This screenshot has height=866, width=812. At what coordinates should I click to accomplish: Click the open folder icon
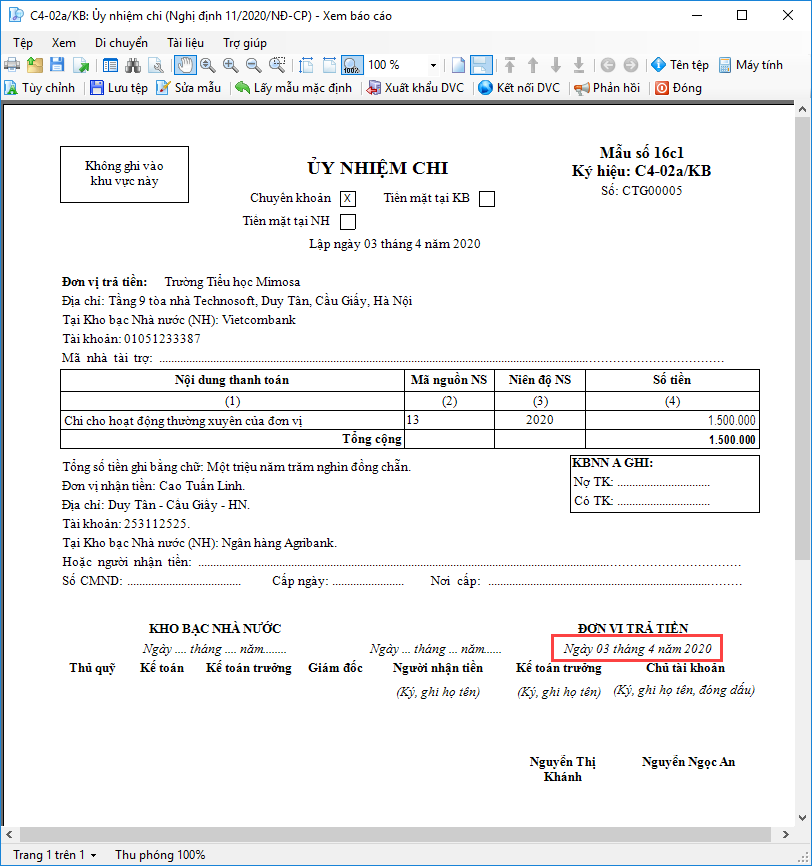click(x=35, y=65)
